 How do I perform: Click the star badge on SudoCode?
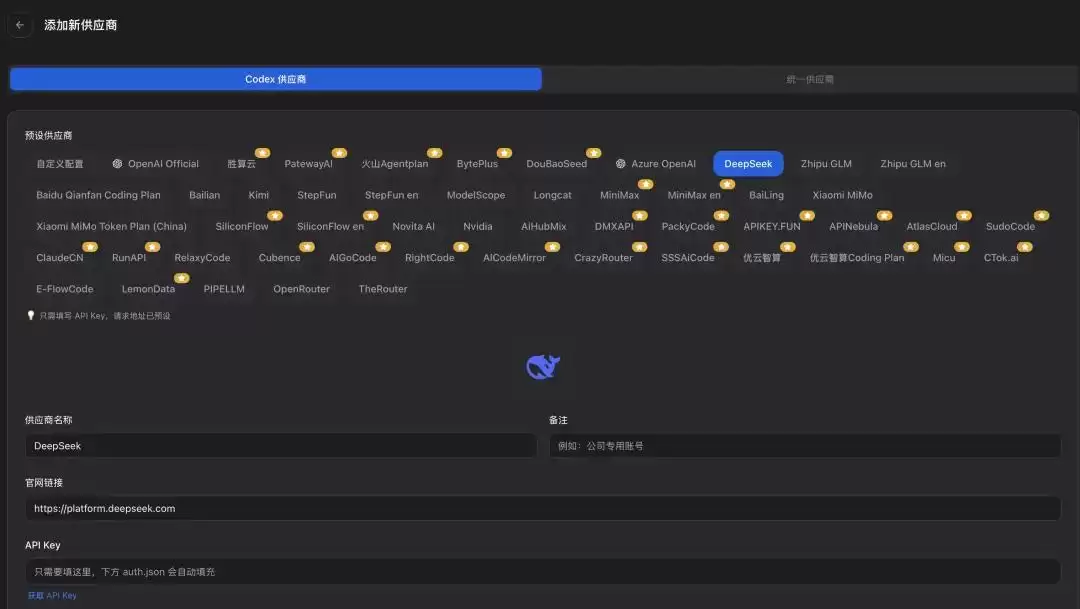pos(1041,216)
